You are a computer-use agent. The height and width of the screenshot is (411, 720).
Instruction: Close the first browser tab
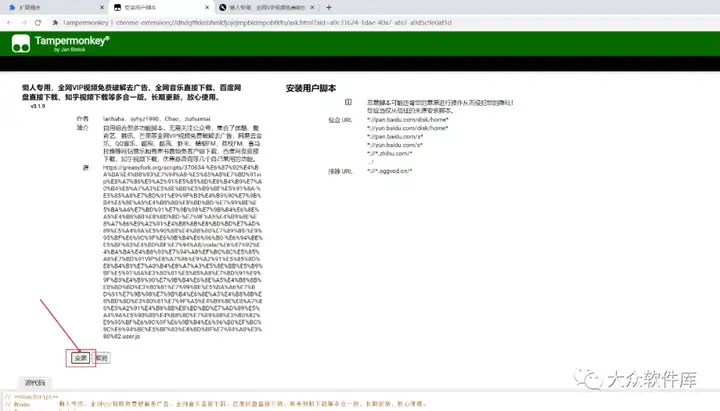102,7
